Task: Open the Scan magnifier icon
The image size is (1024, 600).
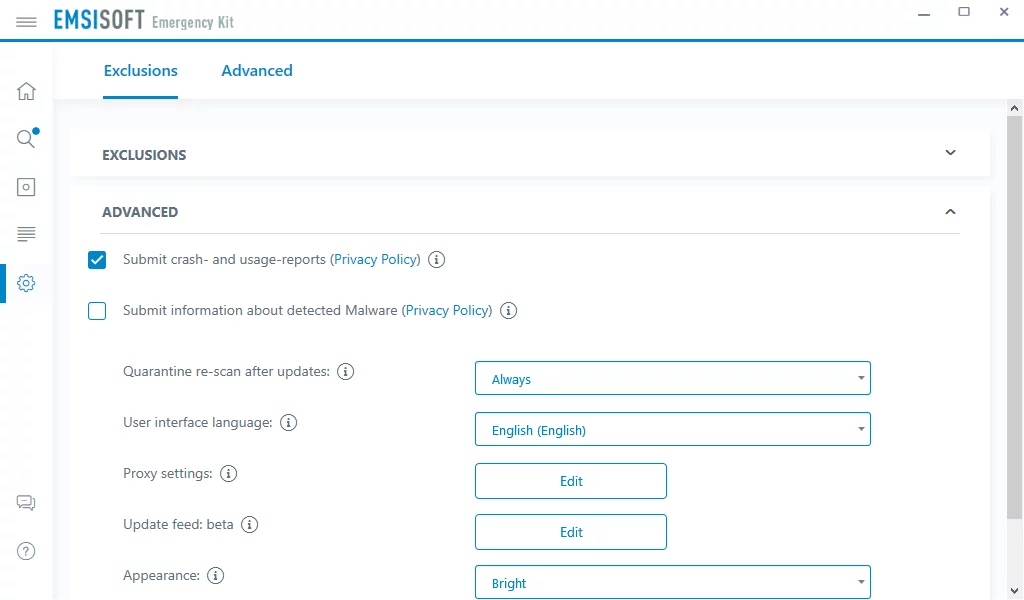Action: (x=26, y=139)
